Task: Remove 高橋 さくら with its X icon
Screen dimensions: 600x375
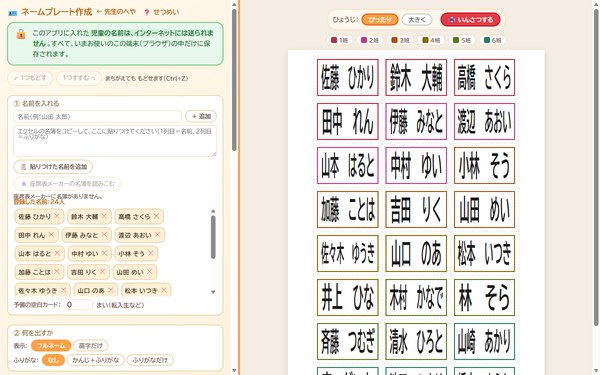Action: [157, 216]
